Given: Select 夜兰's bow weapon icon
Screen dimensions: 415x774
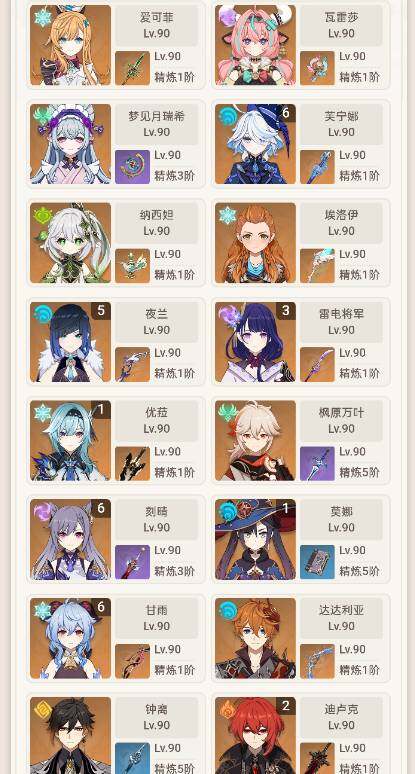Looking at the screenshot, I should coord(132,364).
